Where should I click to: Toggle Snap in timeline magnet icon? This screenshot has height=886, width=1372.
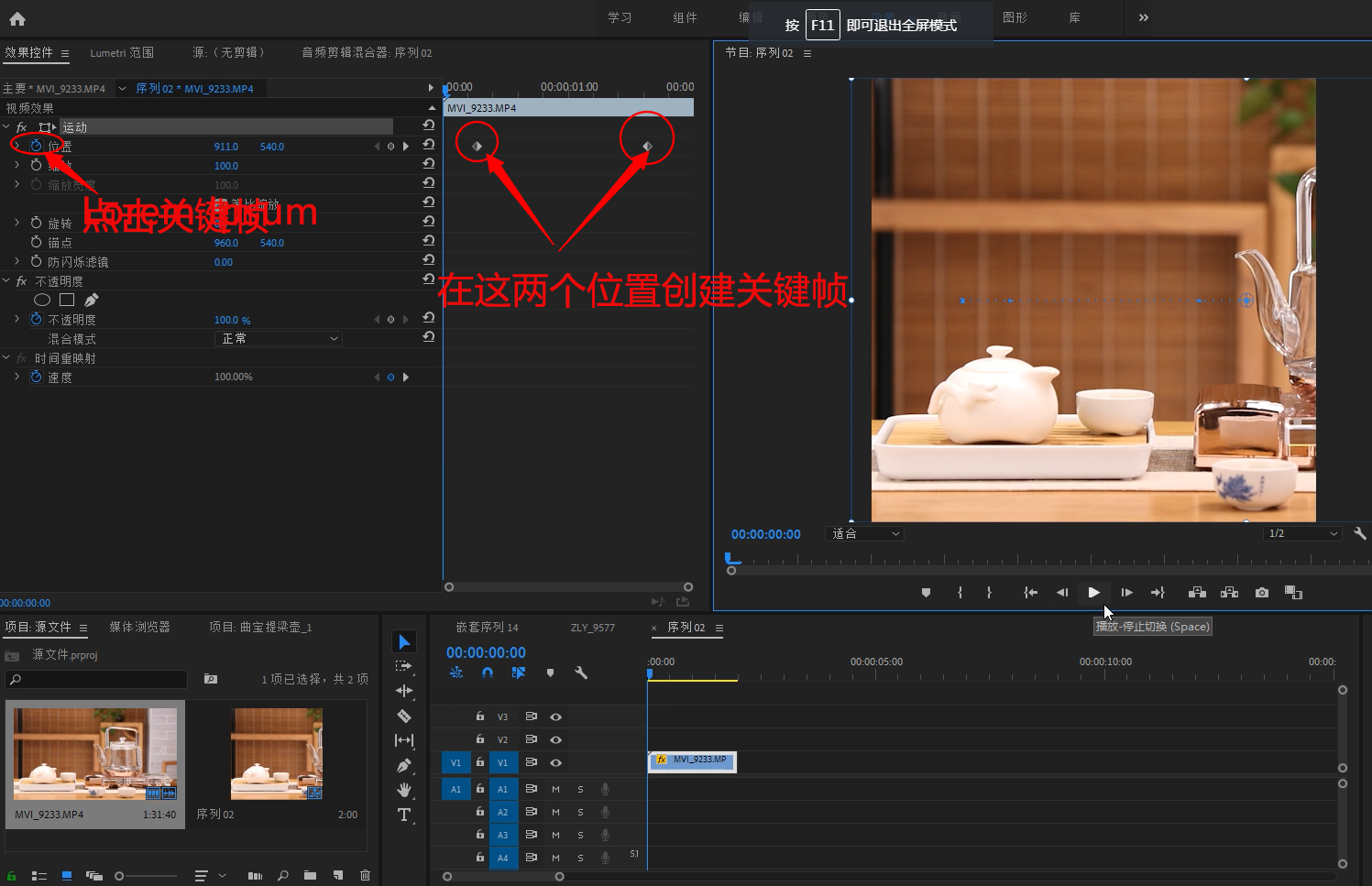coord(488,673)
